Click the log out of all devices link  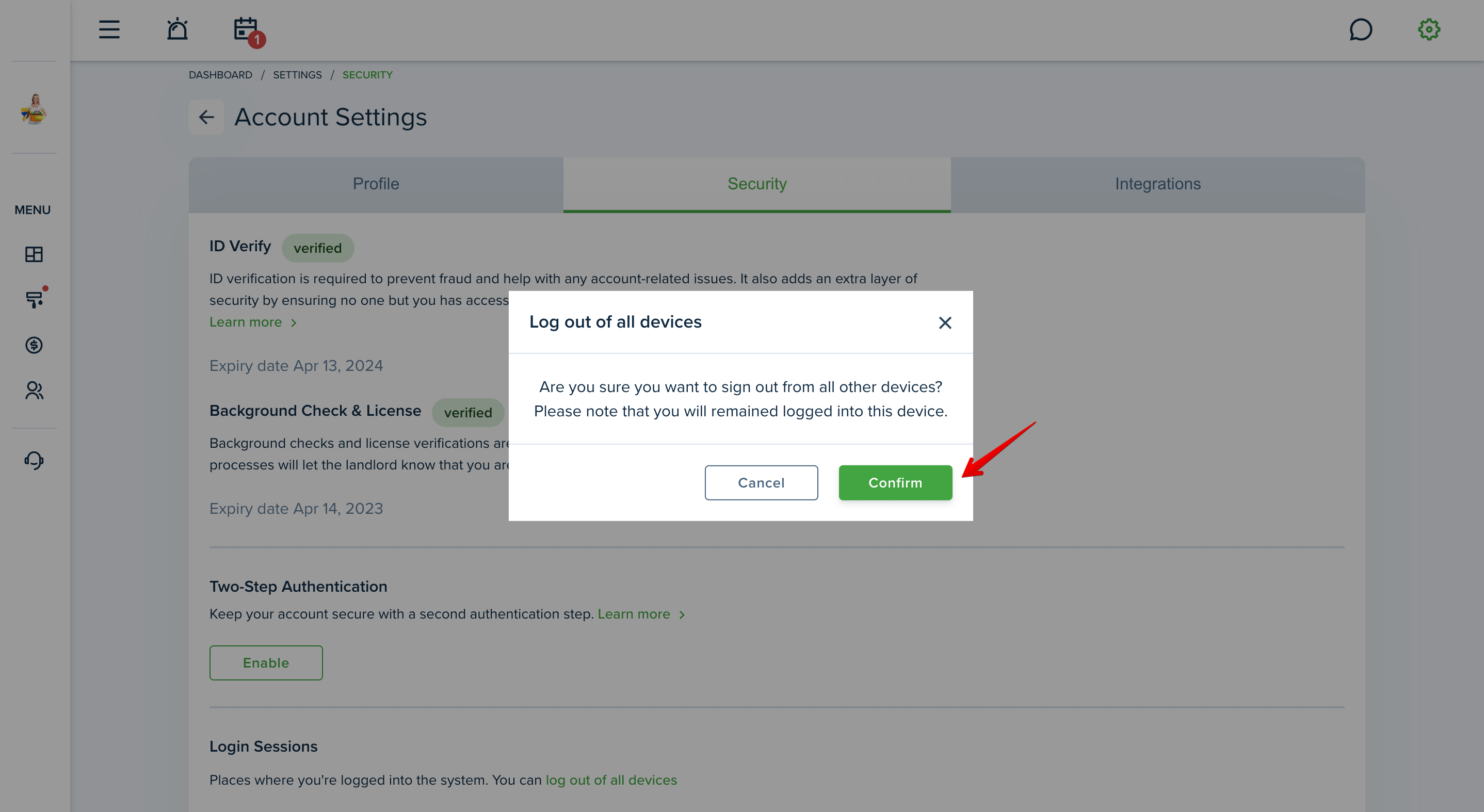click(611, 781)
